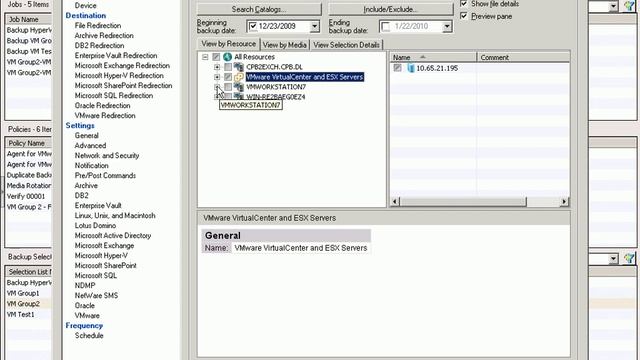Open File Redirection under Destination
The width and height of the screenshot is (640, 360).
click(98, 25)
